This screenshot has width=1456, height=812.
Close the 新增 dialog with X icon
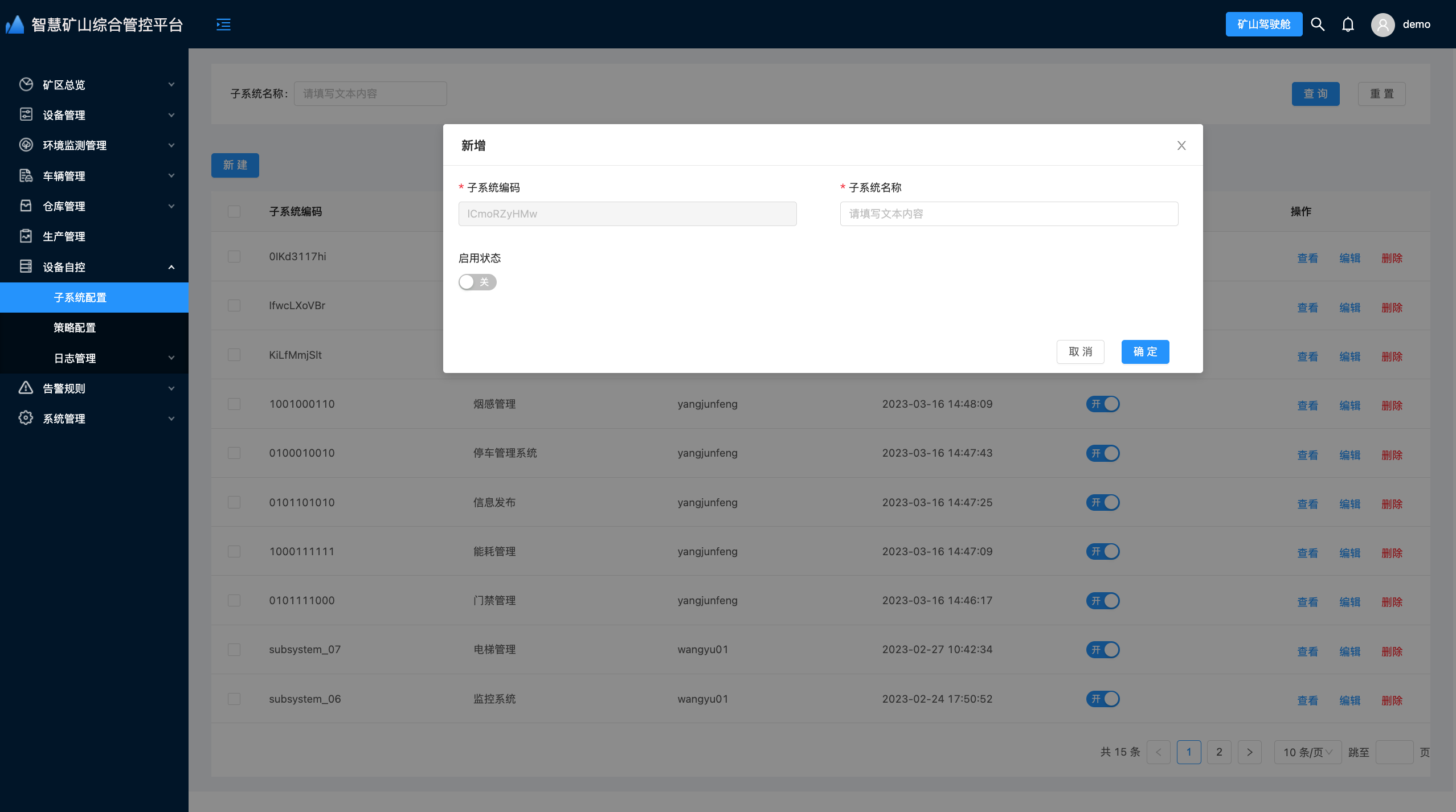coord(1181,146)
